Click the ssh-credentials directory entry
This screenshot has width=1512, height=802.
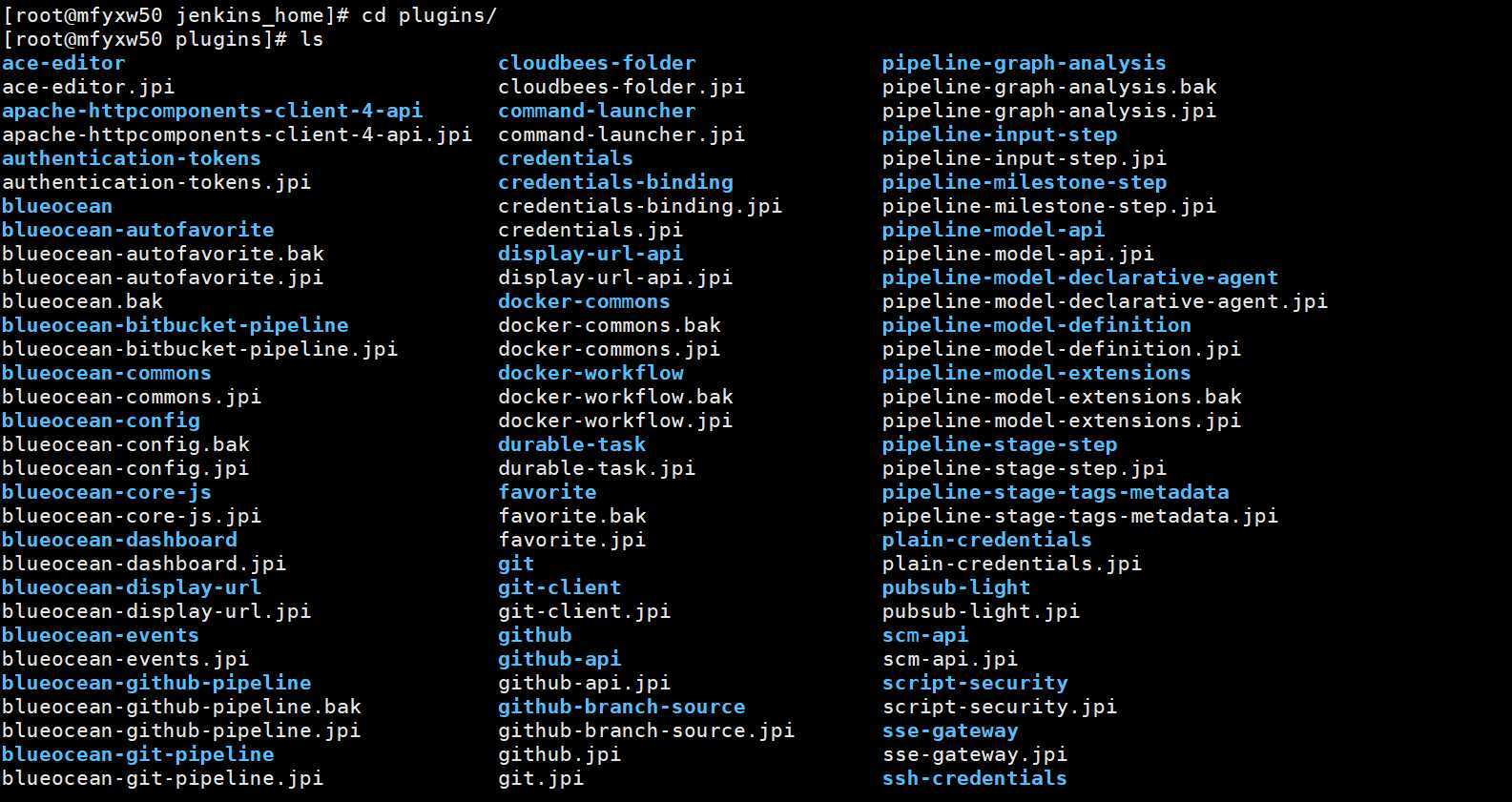[x=974, y=778]
